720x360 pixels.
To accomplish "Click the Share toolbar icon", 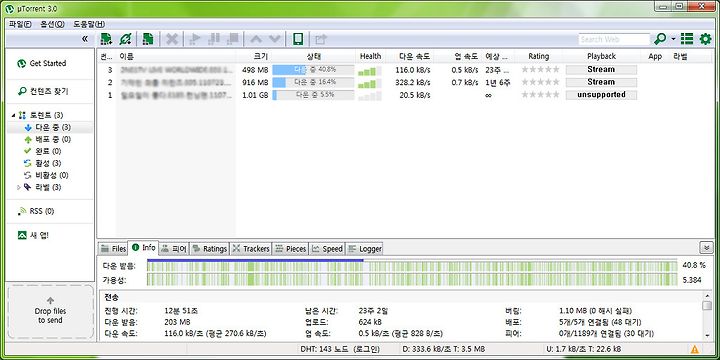I will click(x=321, y=39).
